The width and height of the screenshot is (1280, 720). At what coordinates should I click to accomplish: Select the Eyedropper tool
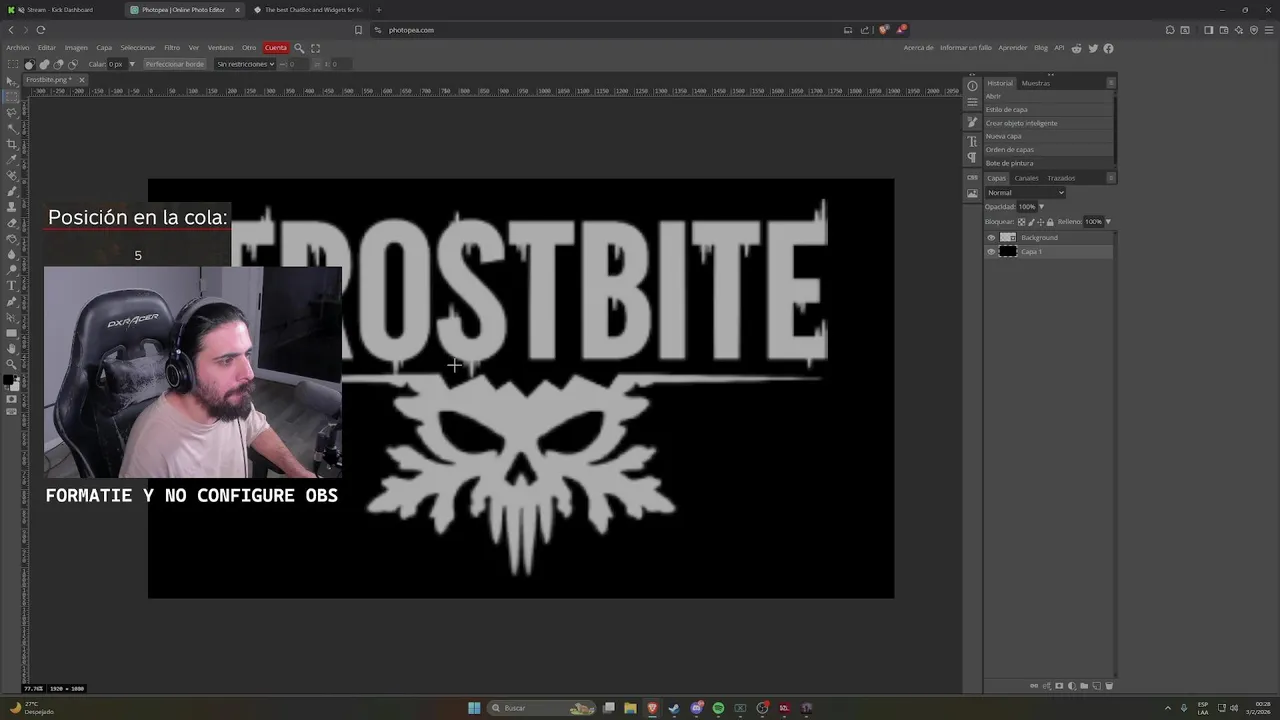(12, 160)
